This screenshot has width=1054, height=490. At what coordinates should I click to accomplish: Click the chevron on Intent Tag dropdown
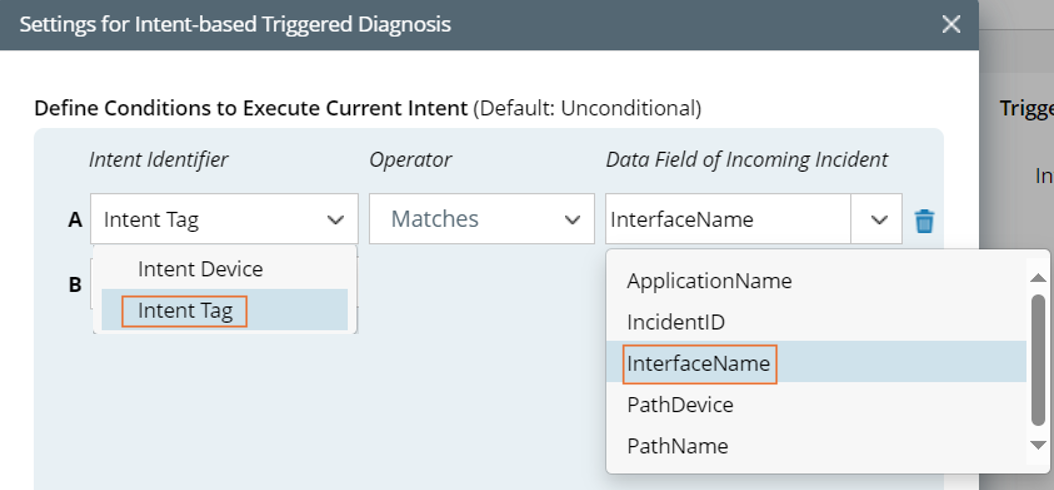(x=336, y=220)
